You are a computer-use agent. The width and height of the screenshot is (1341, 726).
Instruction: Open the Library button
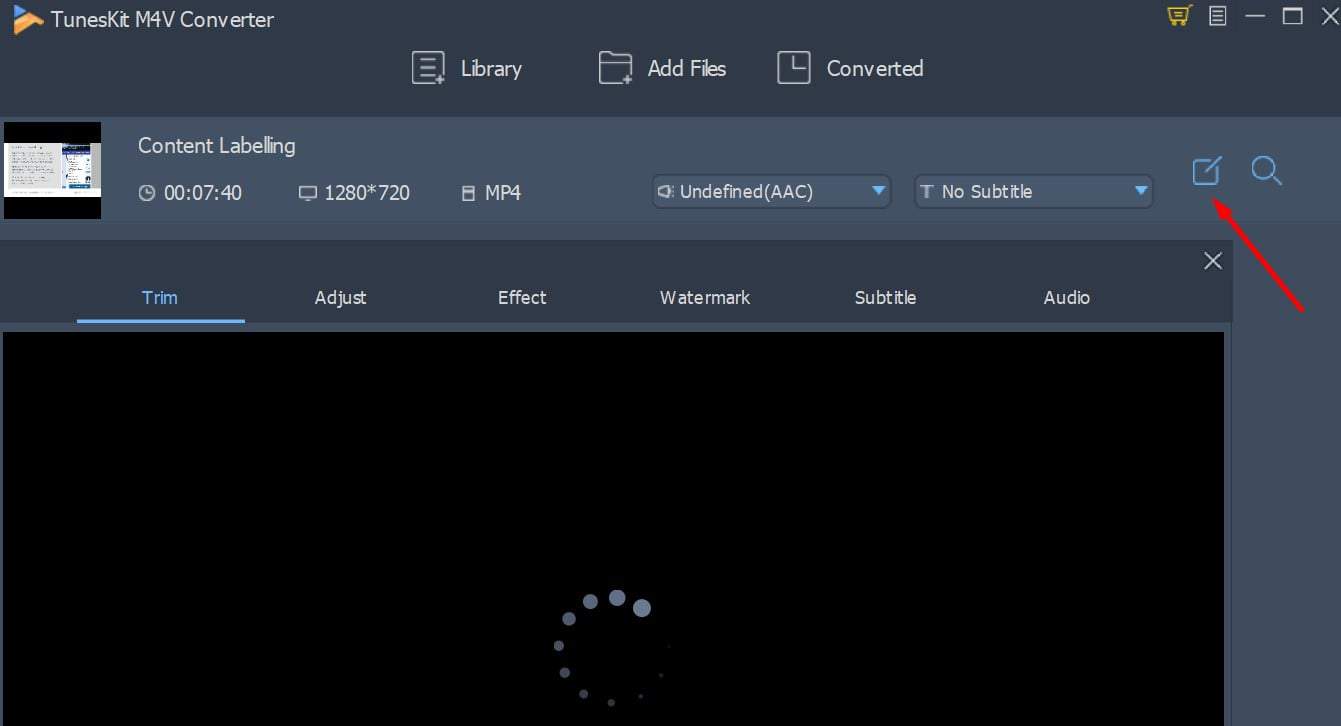coord(467,68)
